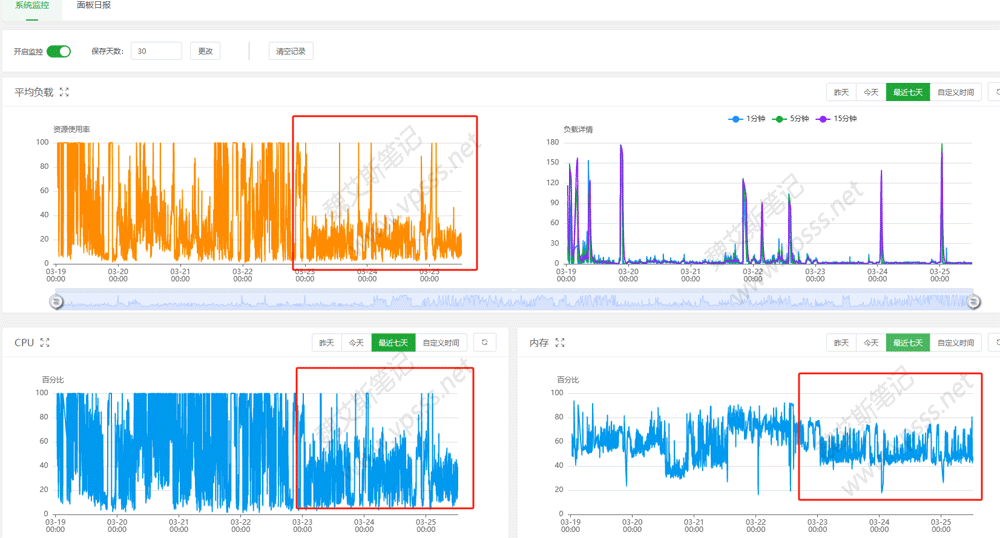Viewport: 1000px width, 538px height.
Task: Toggle the 5分钟 load legend series
Action: pos(791,119)
